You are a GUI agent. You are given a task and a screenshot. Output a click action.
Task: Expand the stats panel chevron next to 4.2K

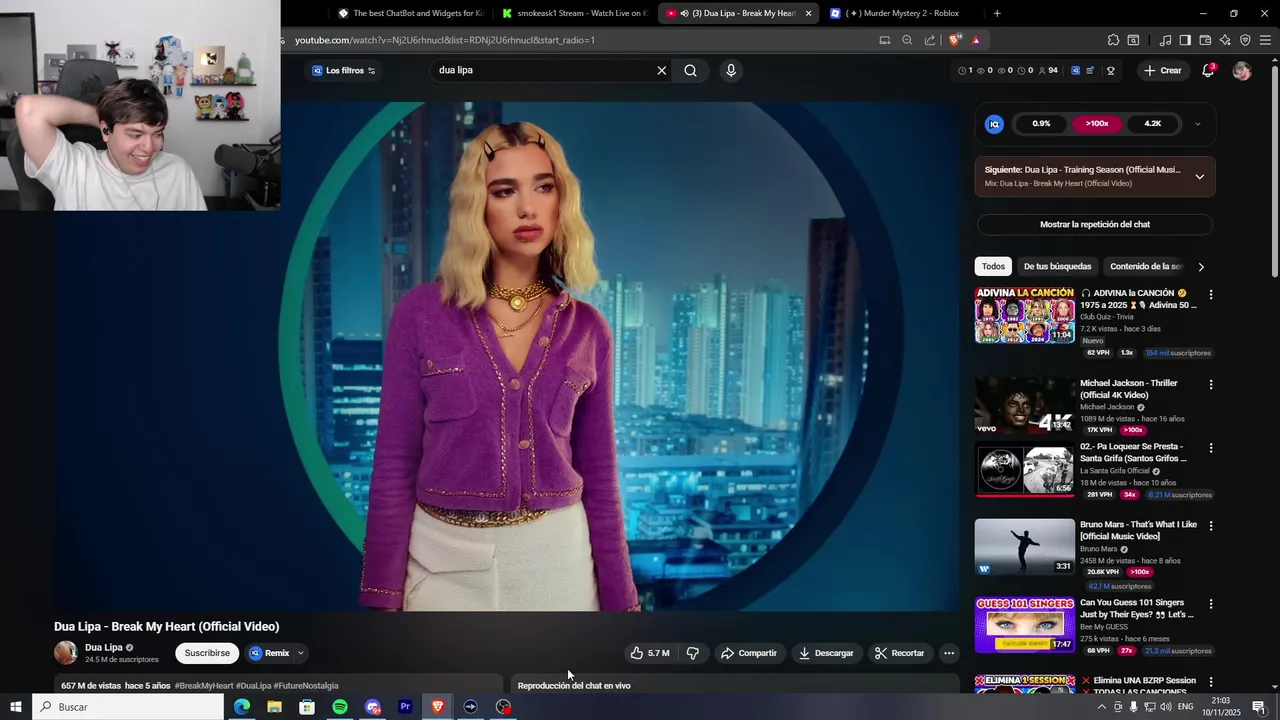pos(1198,124)
